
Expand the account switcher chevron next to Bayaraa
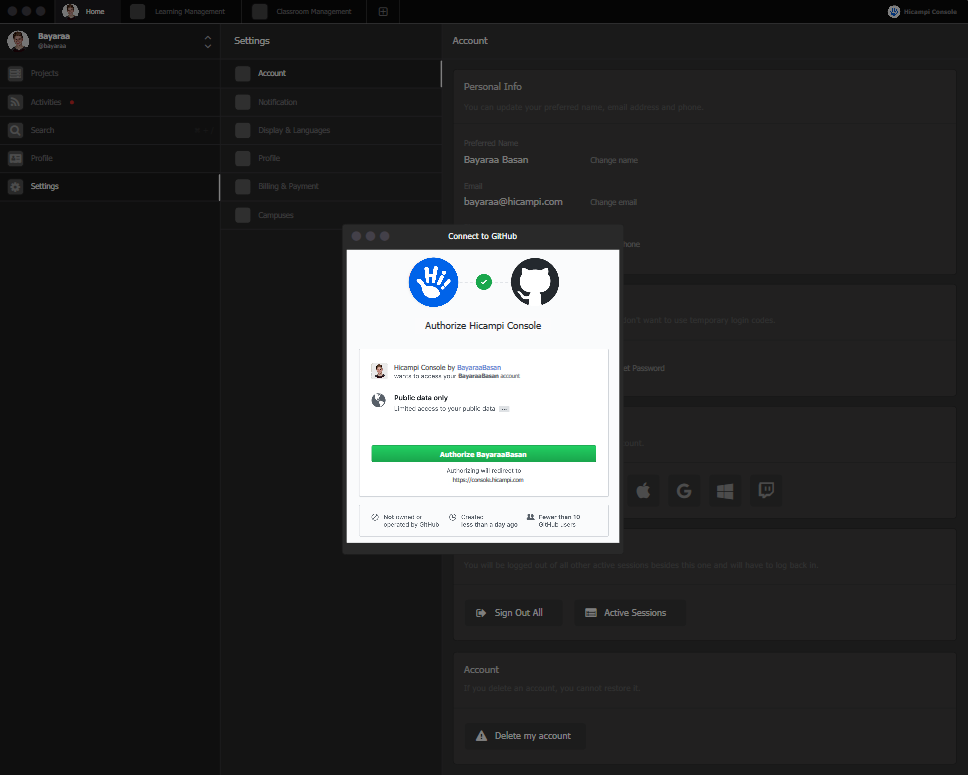pos(208,41)
